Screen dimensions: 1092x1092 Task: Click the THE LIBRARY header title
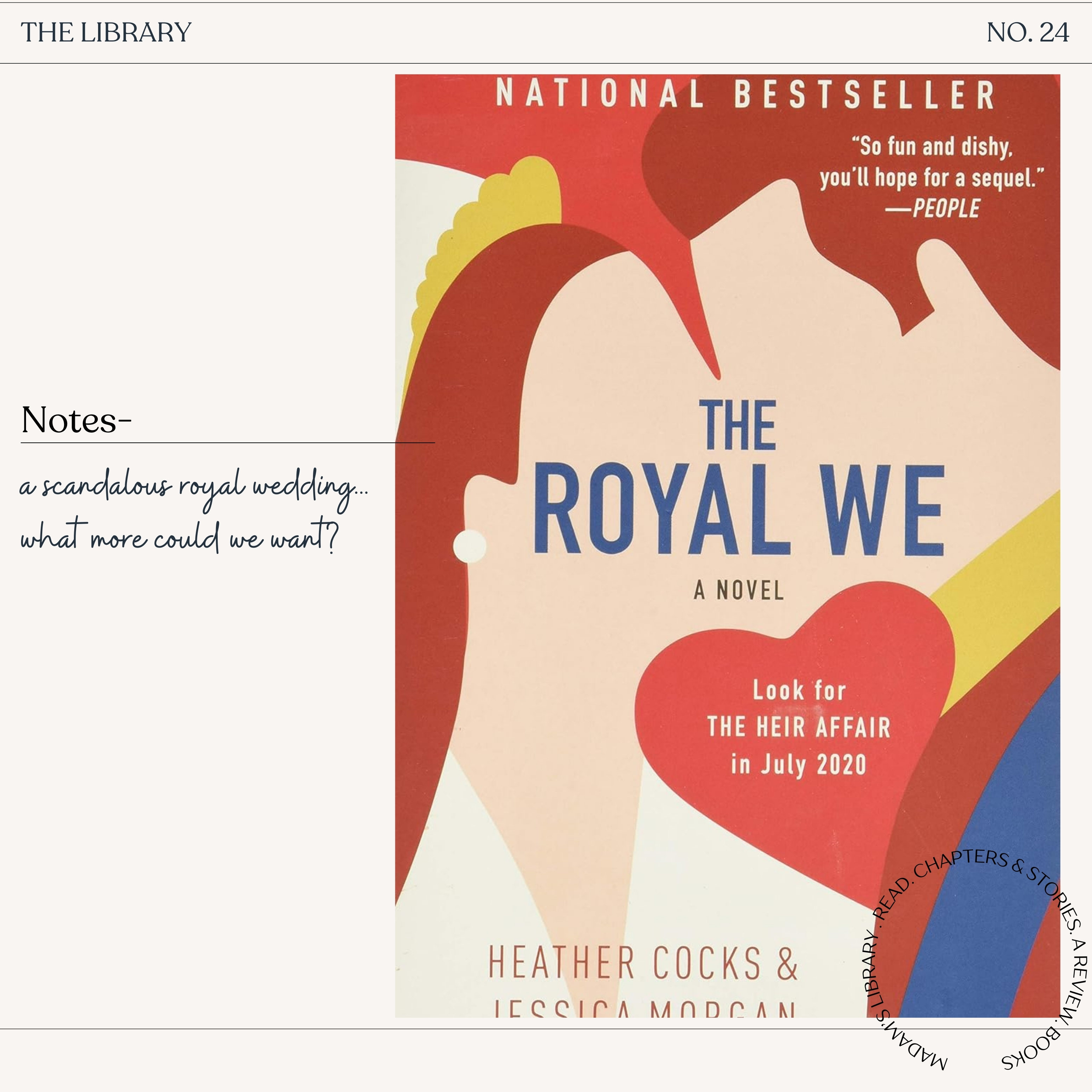click(x=106, y=32)
